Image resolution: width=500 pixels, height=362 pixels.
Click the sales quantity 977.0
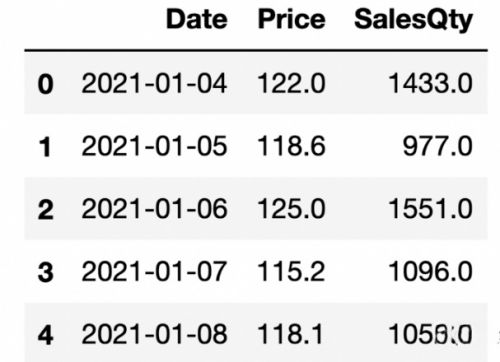pos(438,146)
